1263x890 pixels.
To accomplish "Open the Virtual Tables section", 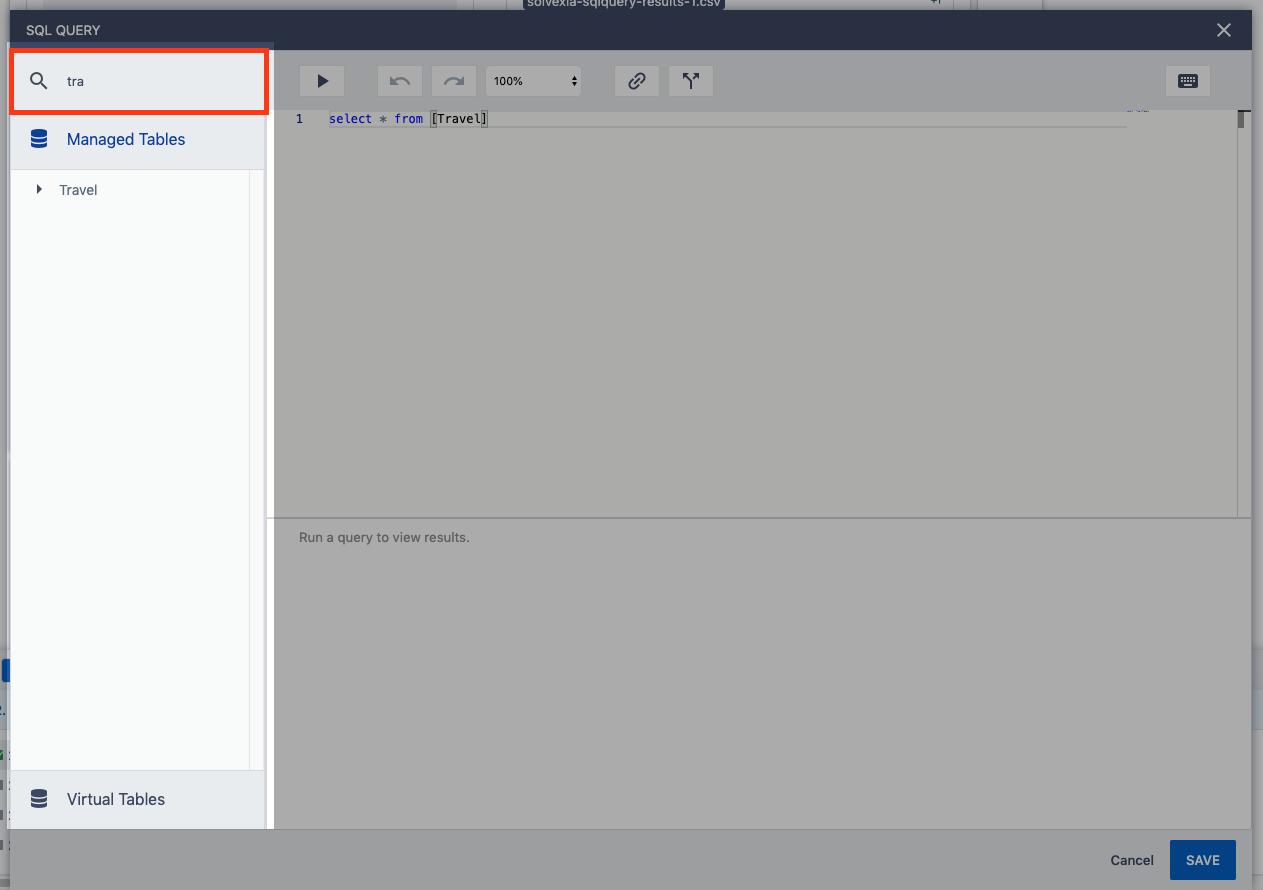I will tap(116, 799).
